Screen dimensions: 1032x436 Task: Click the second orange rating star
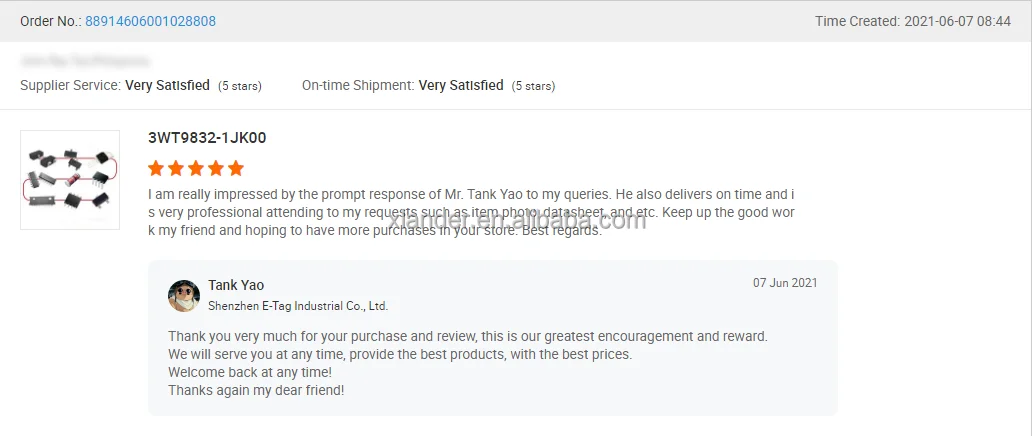[176, 168]
